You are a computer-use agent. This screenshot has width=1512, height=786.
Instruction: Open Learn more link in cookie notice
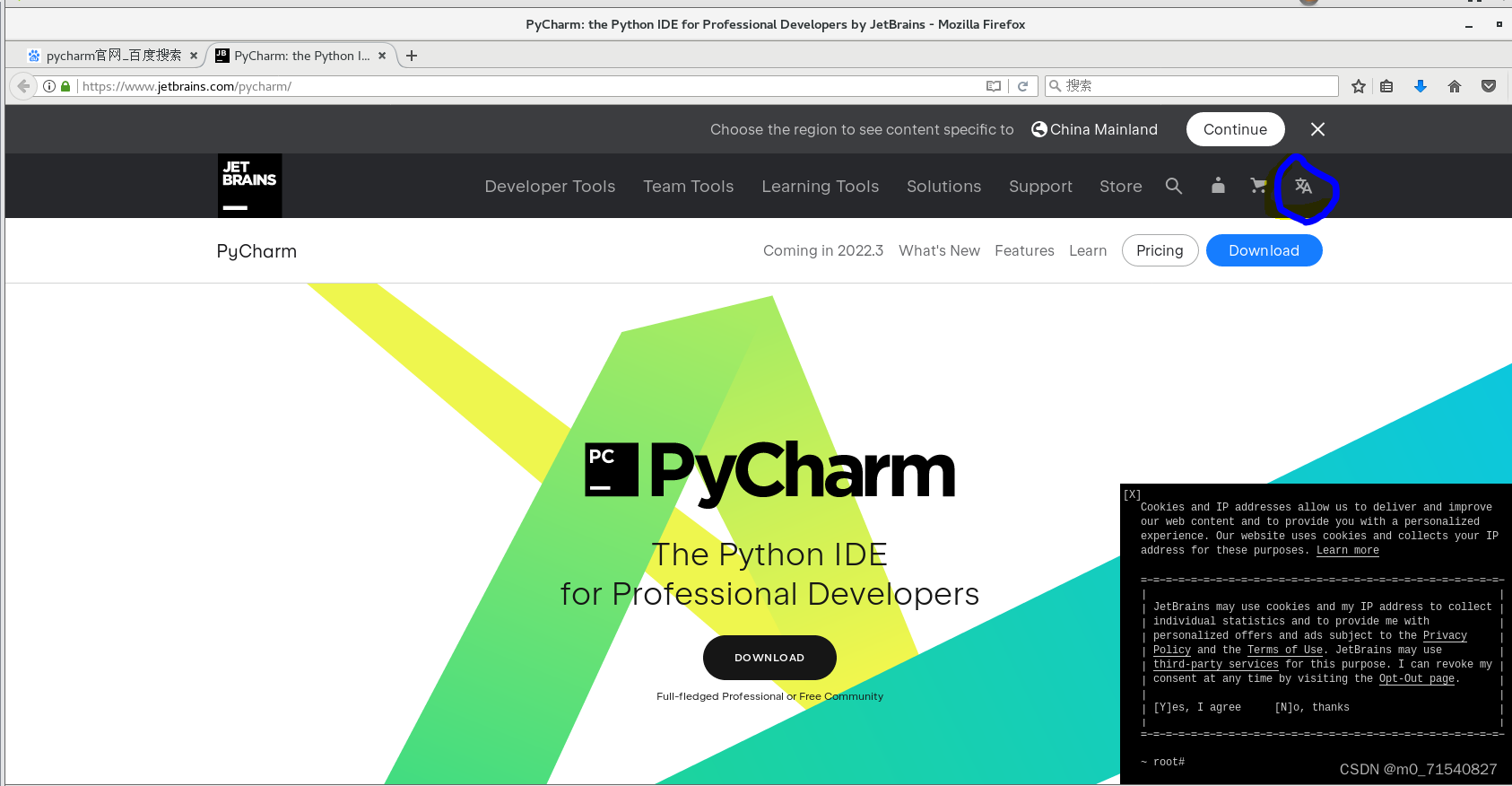coord(1348,550)
